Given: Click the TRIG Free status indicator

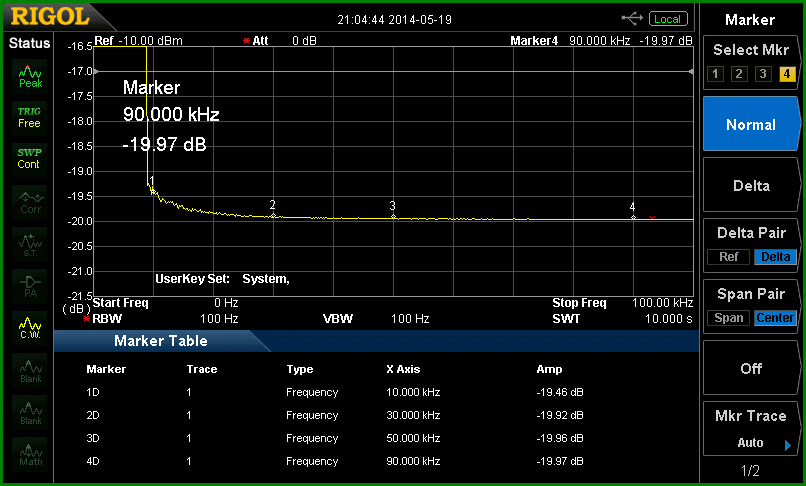Looking at the screenshot, I should pyautogui.click(x=29, y=118).
